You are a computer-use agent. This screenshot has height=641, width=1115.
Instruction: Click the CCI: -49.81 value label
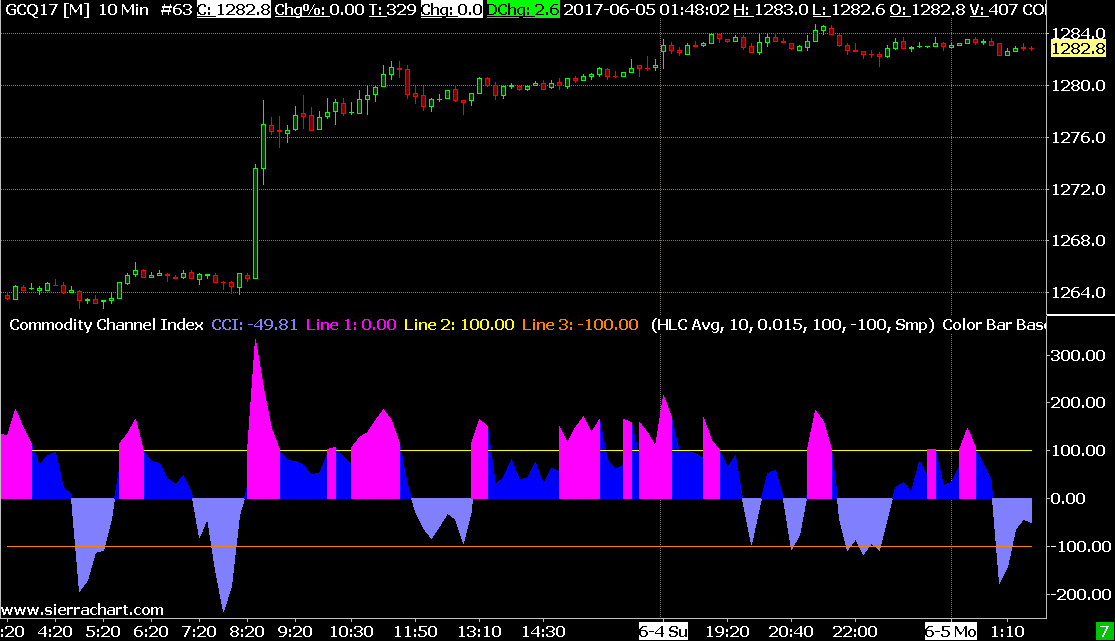(x=255, y=324)
